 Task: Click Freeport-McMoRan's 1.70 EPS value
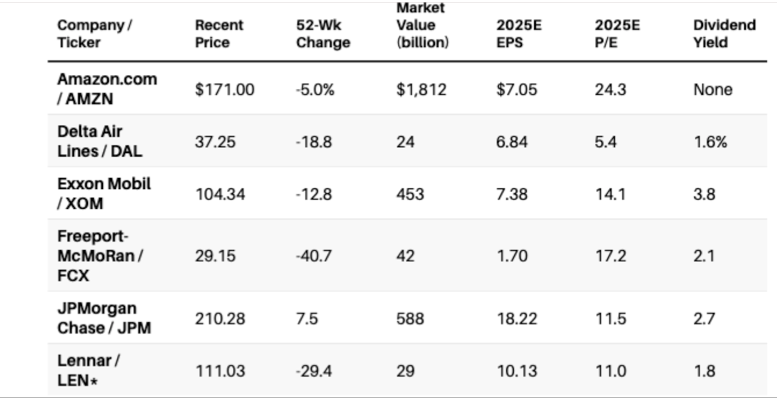click(512, 258)
